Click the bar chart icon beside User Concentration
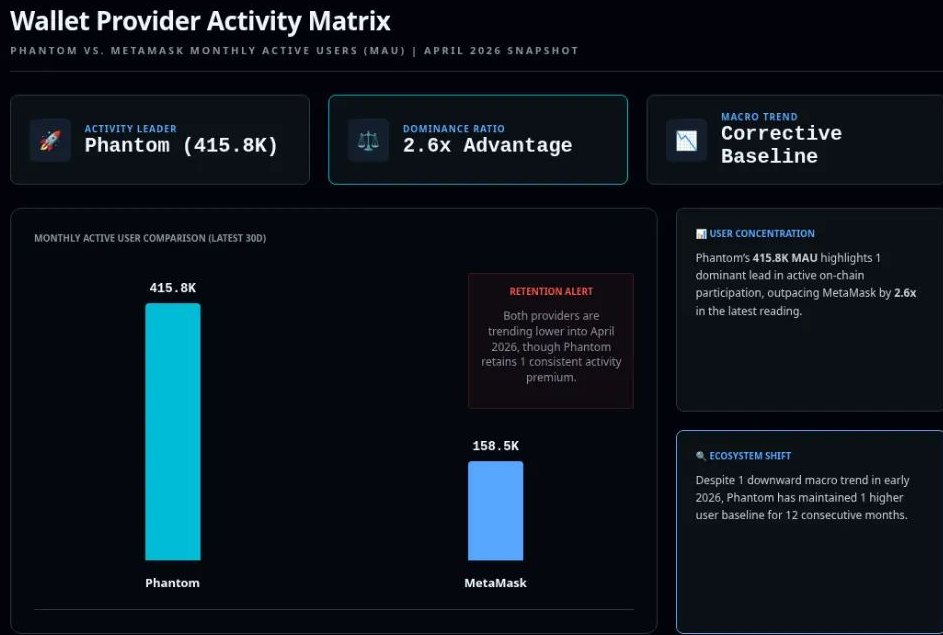 701,233
